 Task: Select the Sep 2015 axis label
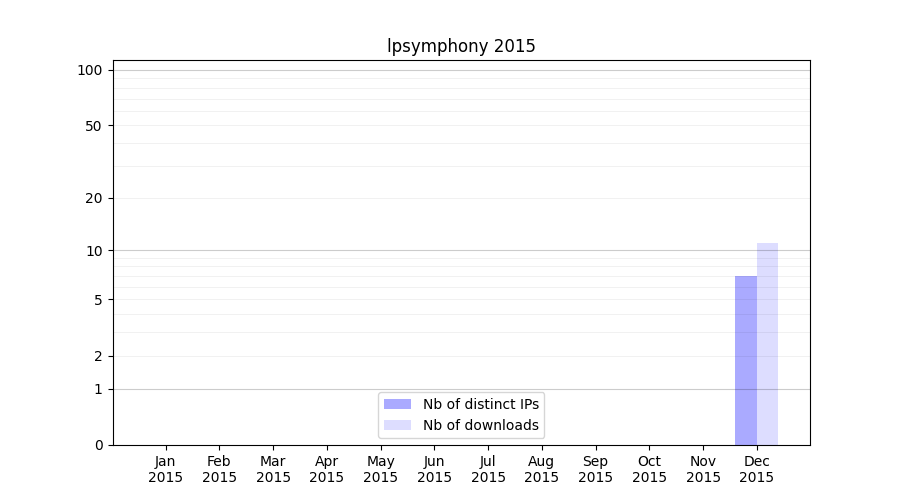pos(595,469)
